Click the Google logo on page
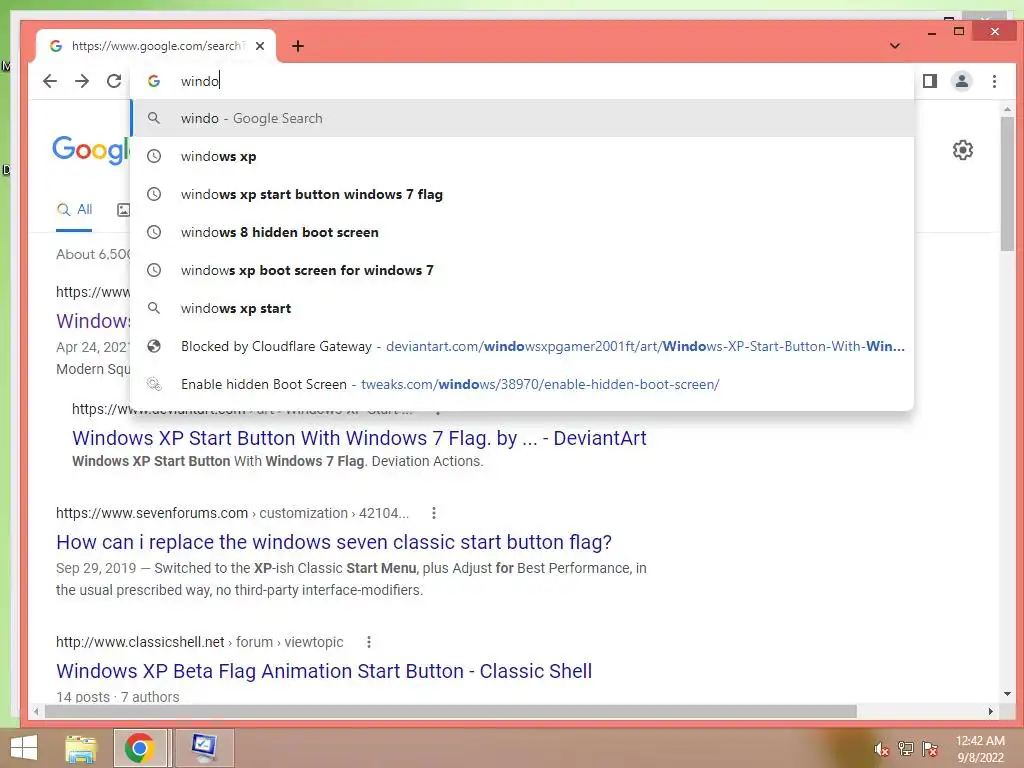 coord(91,150)
